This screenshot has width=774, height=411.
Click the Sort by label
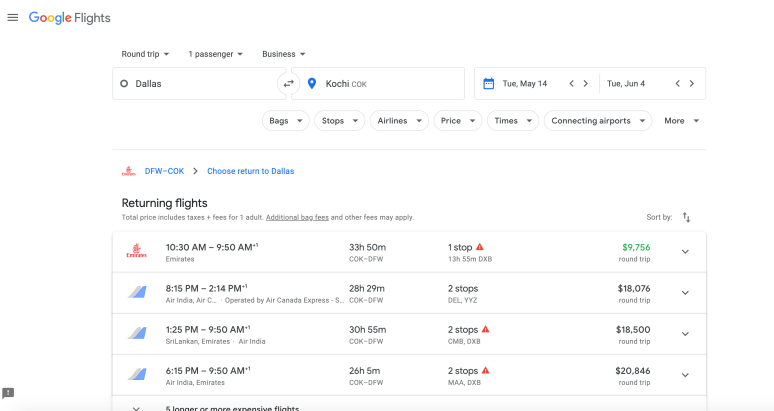(x=659, y=217)
